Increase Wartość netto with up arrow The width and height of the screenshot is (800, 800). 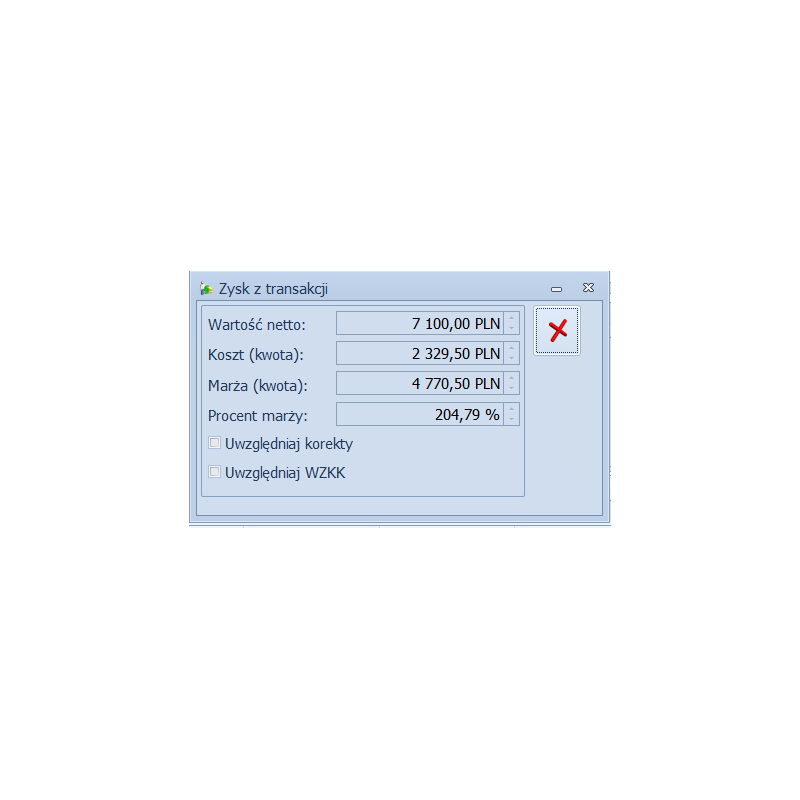(x=512, y=318)
